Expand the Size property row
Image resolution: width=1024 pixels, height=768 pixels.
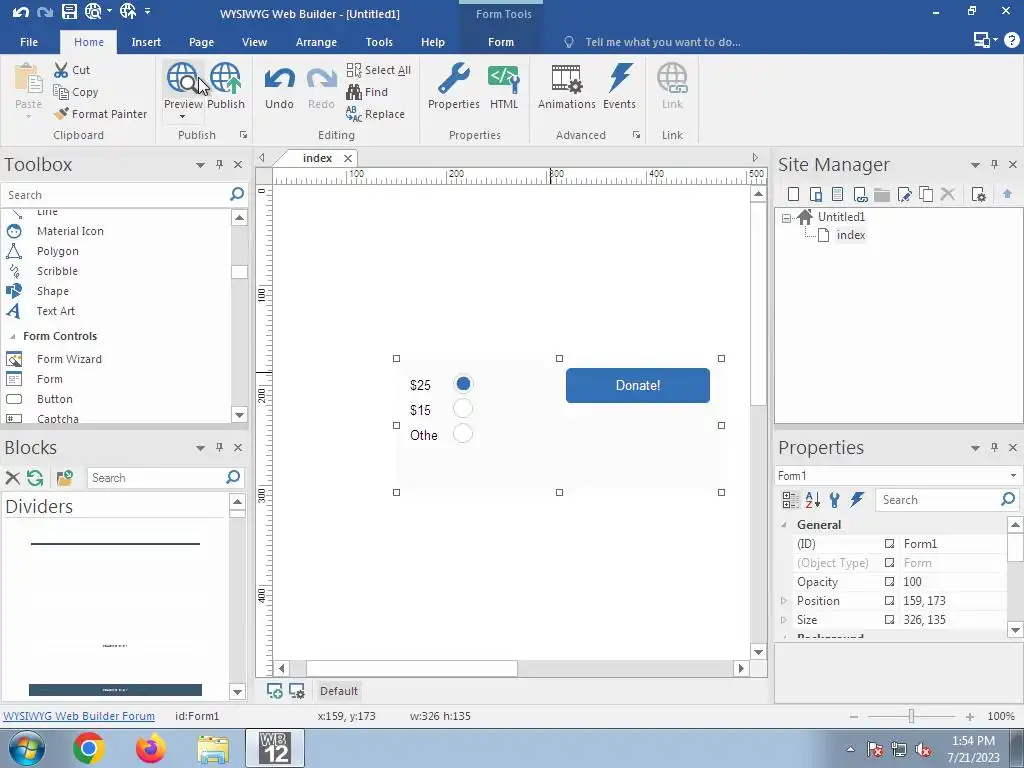[784, 620]
